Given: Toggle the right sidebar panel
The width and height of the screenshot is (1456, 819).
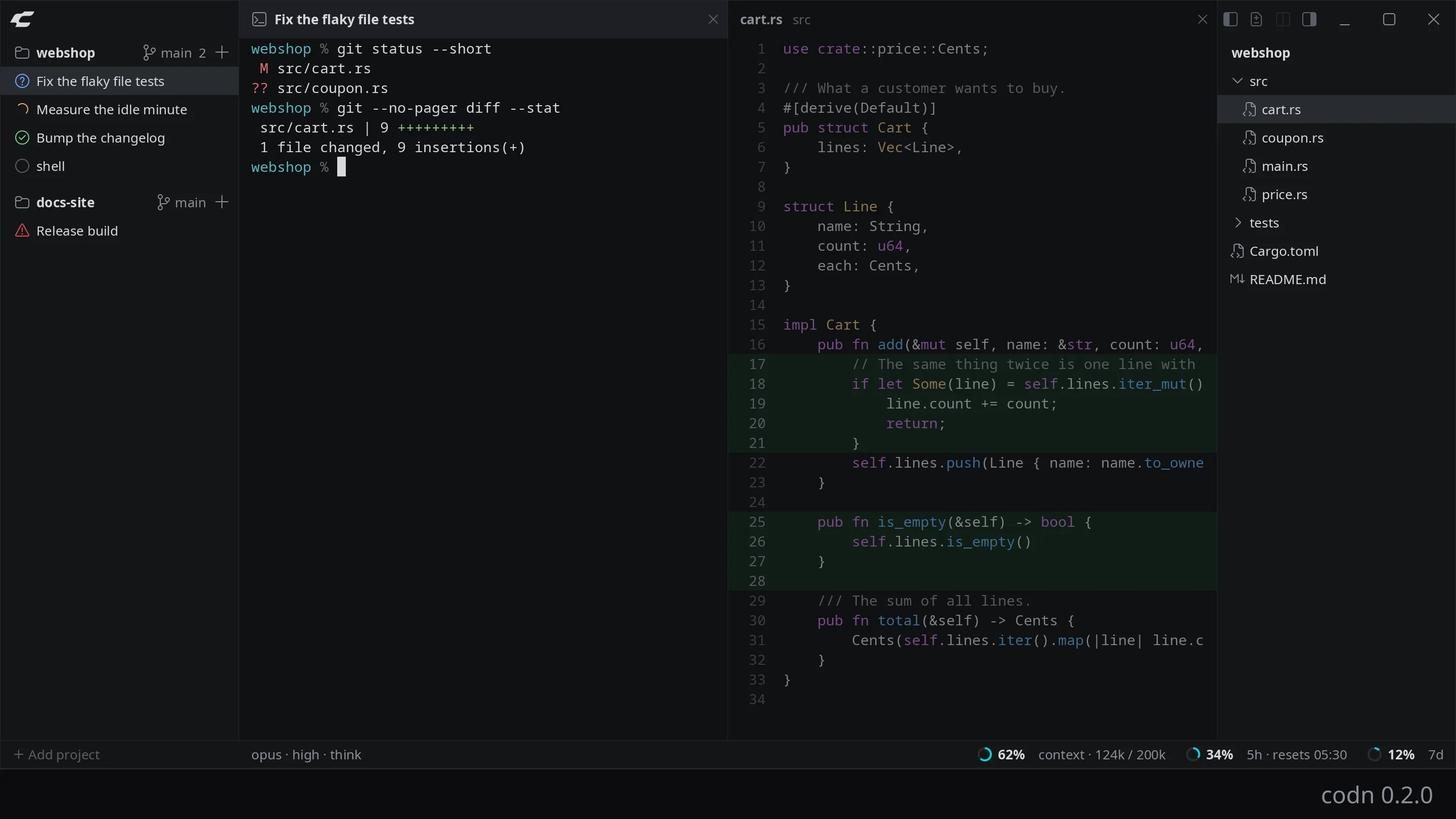Looking at the screenshot, I should (x=1309, y=19).
